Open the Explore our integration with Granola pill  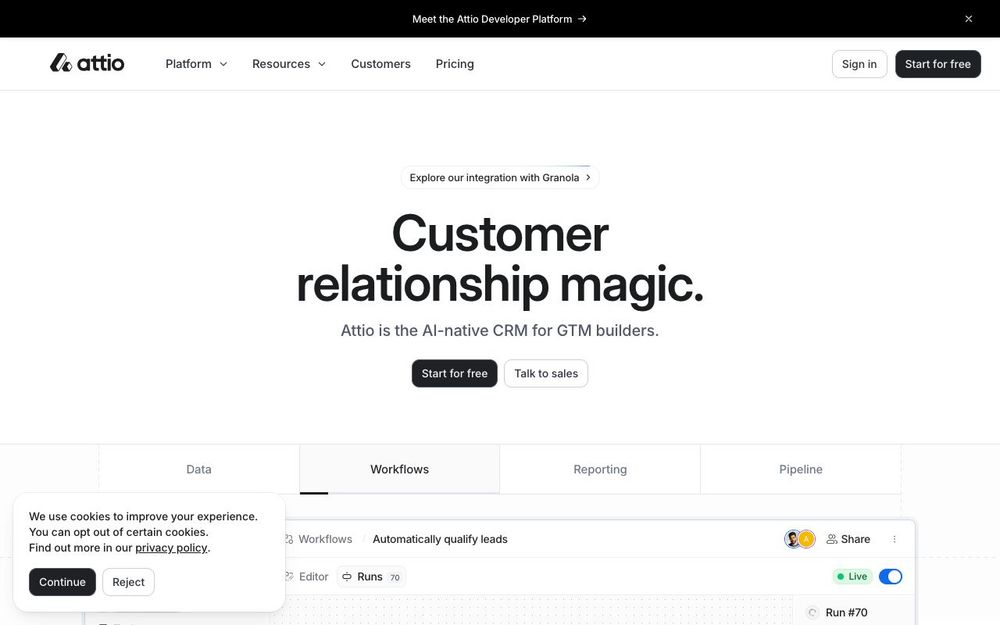(x=500, y=177)
